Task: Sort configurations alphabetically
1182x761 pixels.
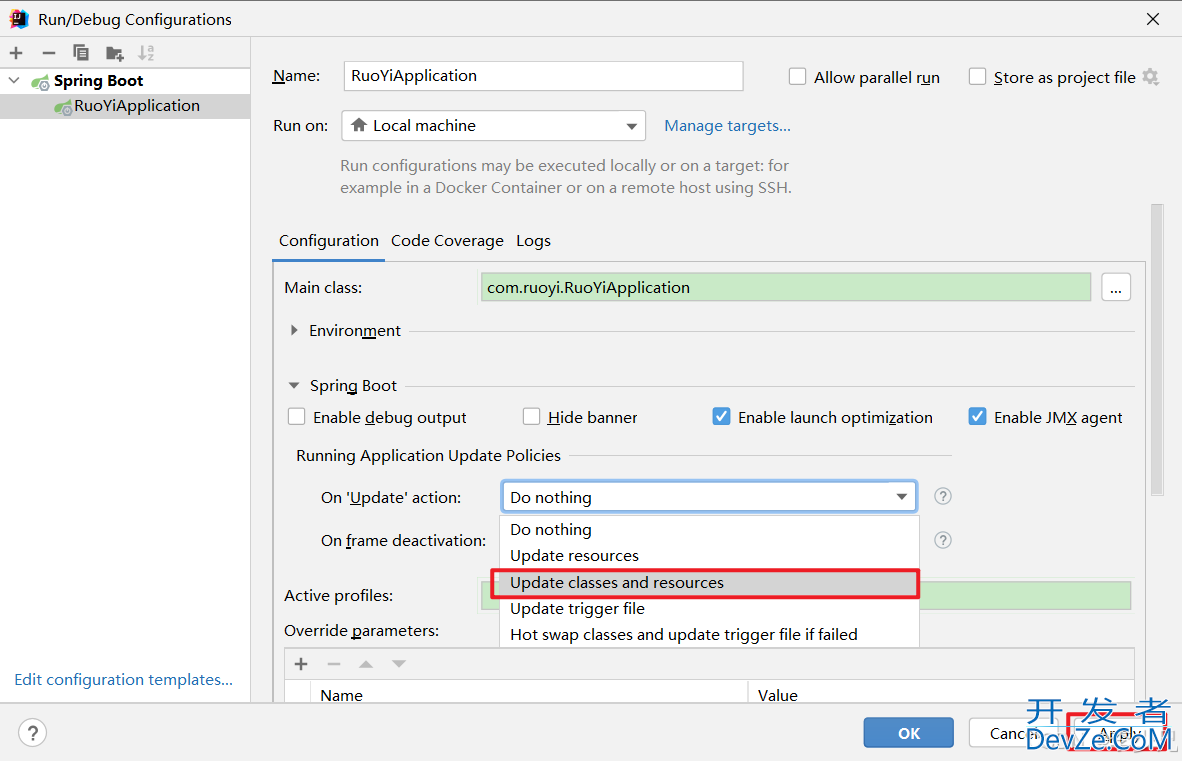Action: (x=146, y=53)
